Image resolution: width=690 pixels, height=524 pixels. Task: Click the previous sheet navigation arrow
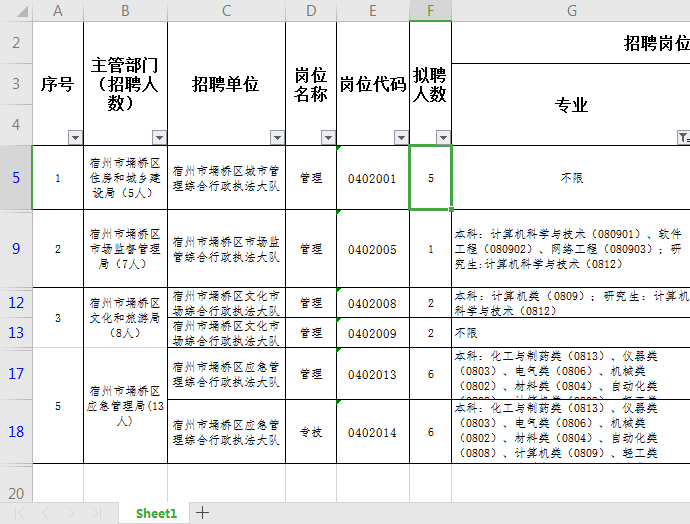[x=44, y=513]
